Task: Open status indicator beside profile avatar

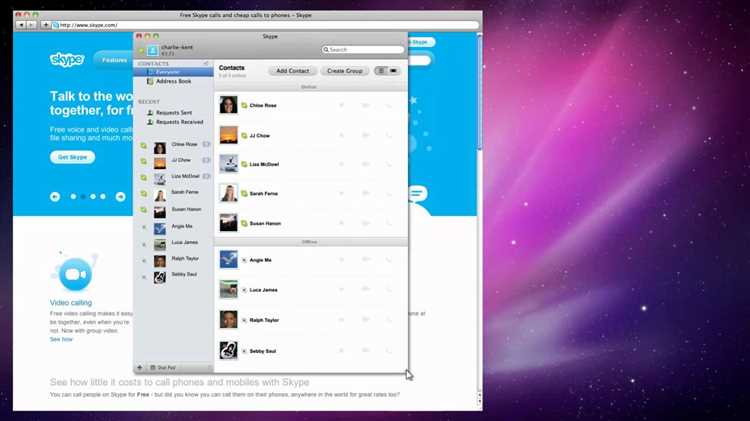Action: pos(141,50)
